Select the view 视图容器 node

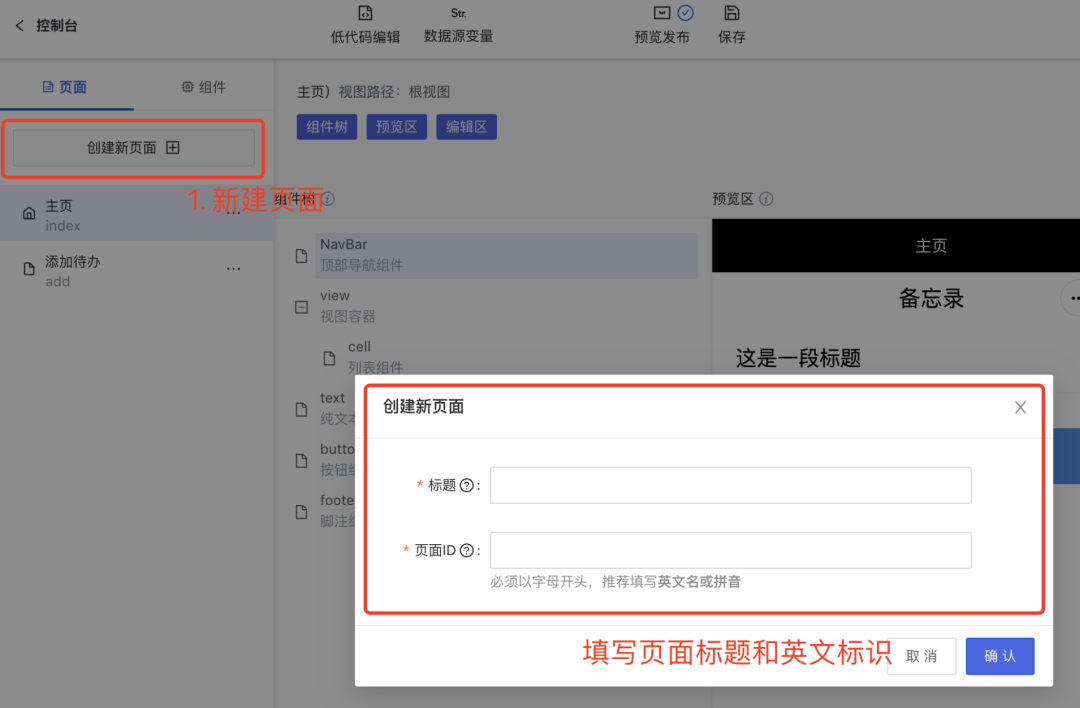[347, 306]
